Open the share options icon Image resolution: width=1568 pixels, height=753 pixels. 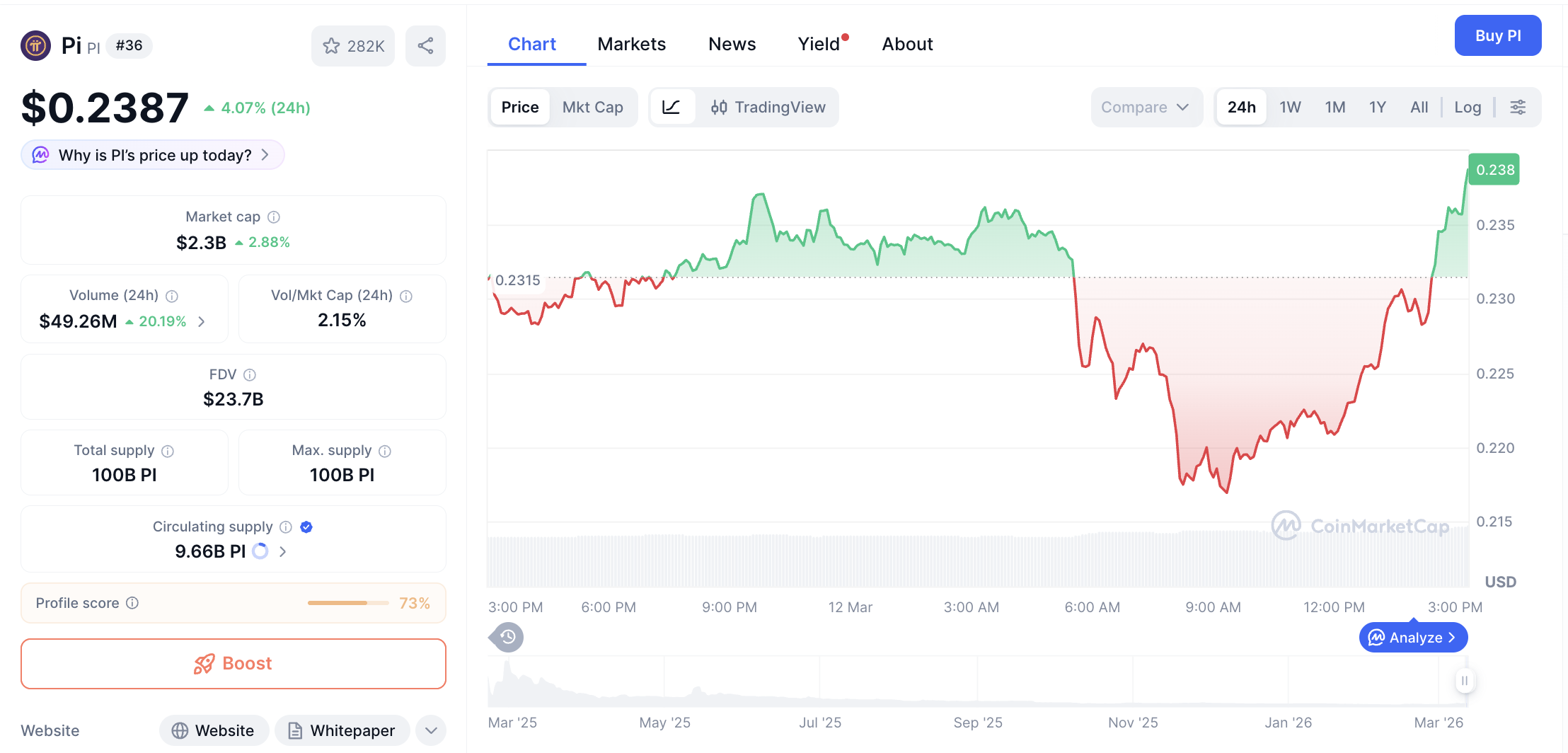tap(425, 45)
